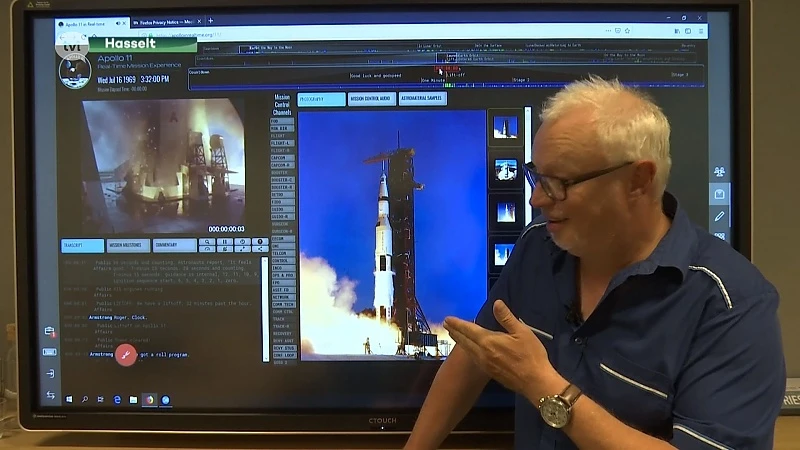Open the info icon in the toolbar

click(x=260, y=242)
